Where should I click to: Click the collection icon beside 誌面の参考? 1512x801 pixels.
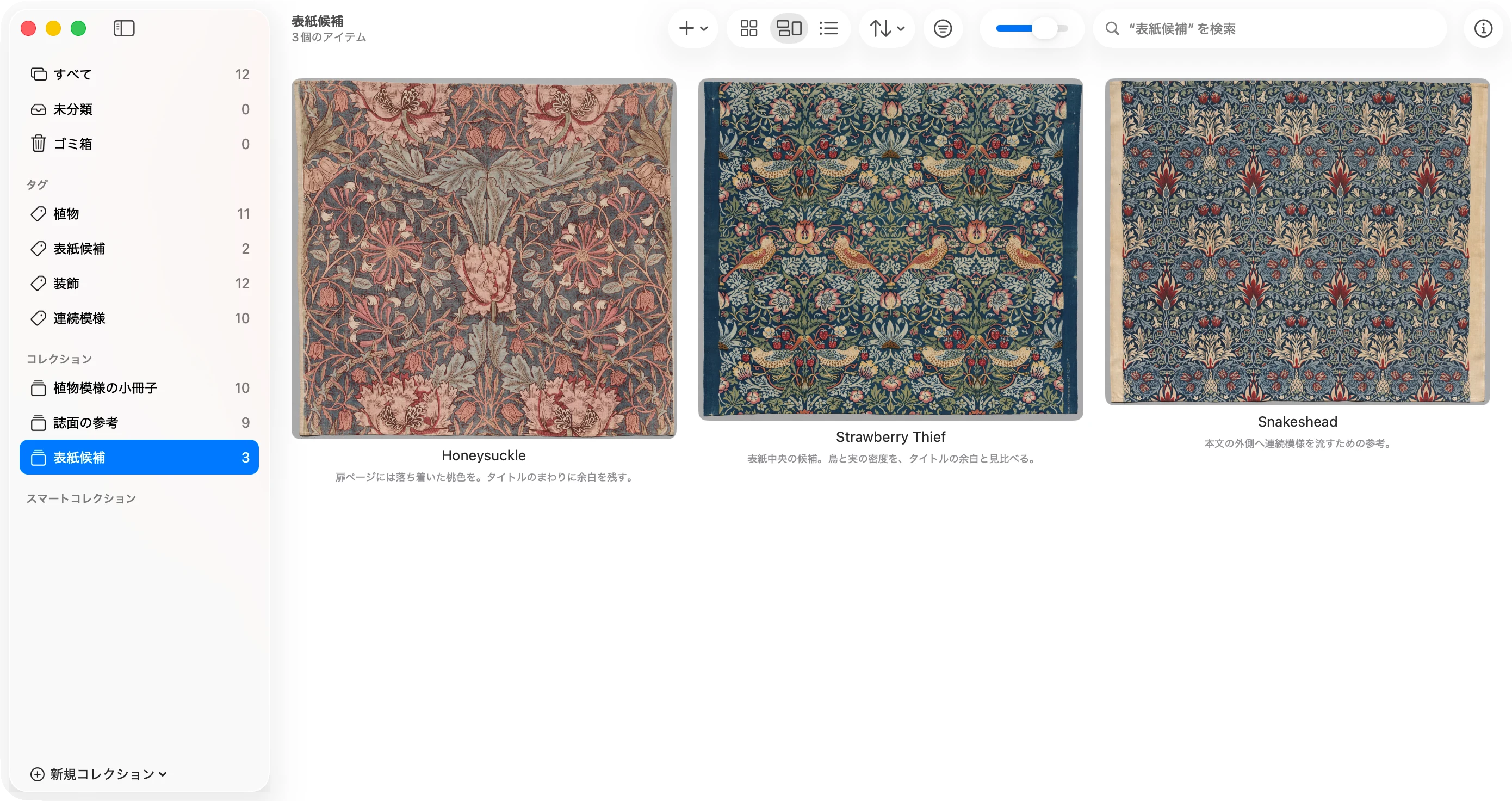tap(38, 423)
